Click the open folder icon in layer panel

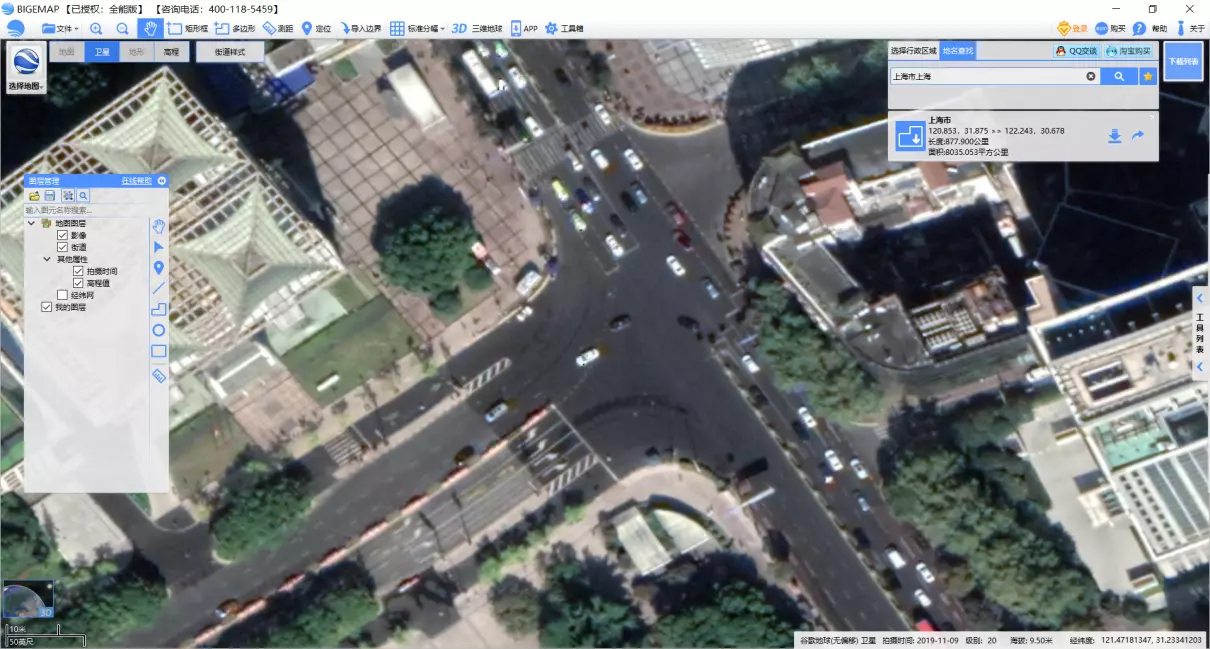(34, 196)
